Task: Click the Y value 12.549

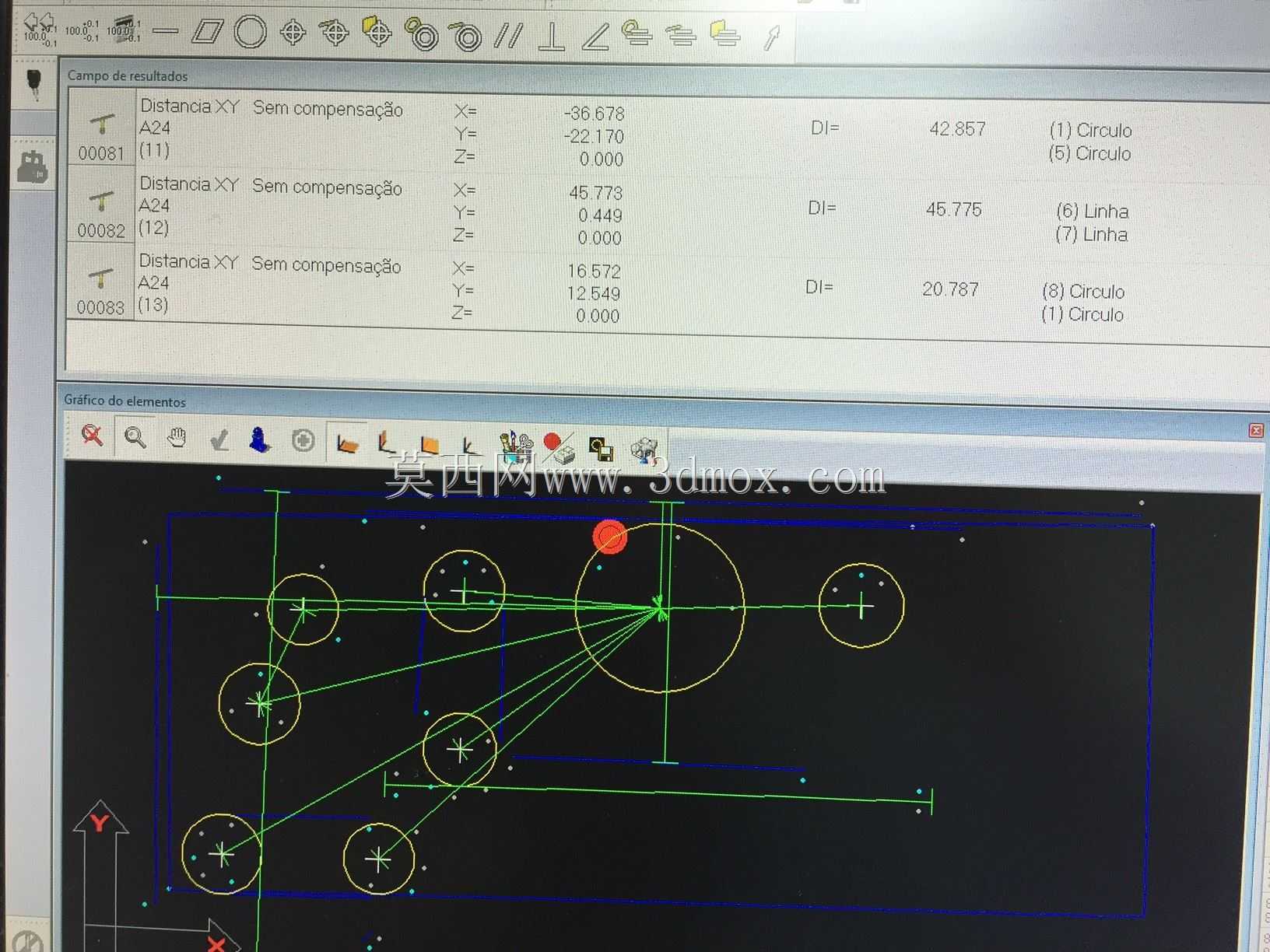Action: 593,293
